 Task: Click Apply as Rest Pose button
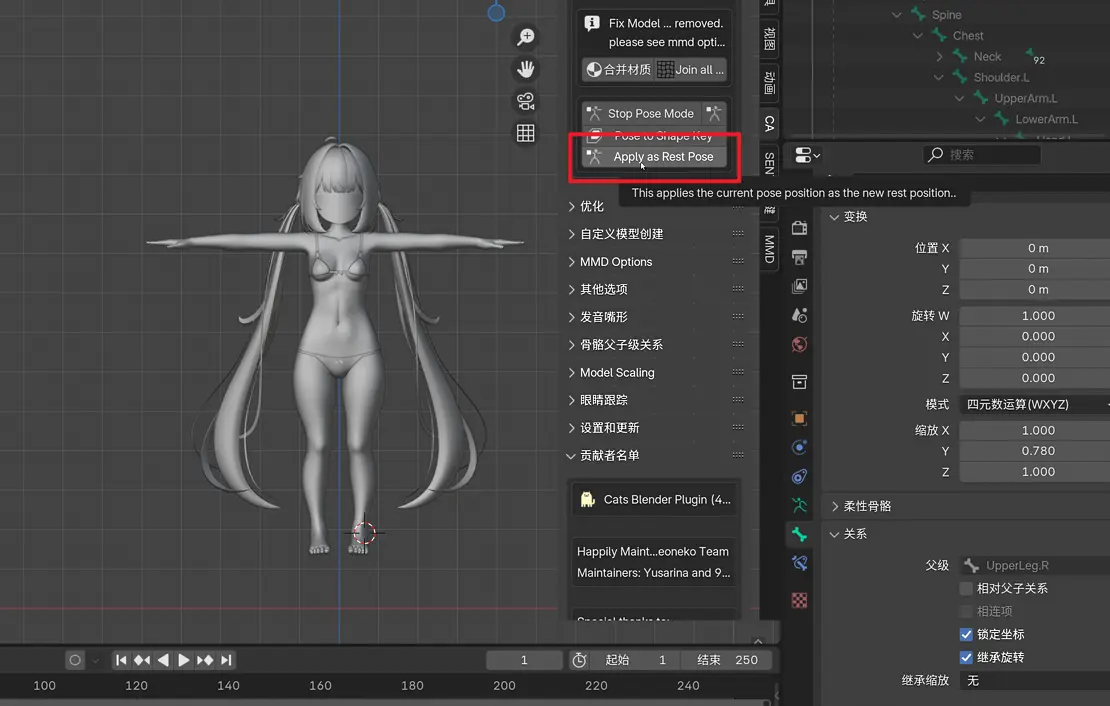[x=654, y=156]
